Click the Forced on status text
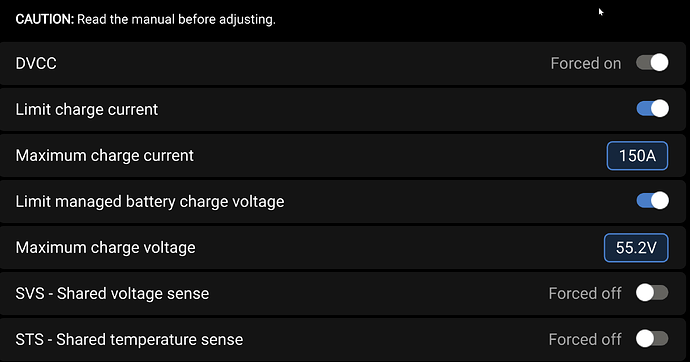Screen dimensions: 690x362 (x=586, y=63)
